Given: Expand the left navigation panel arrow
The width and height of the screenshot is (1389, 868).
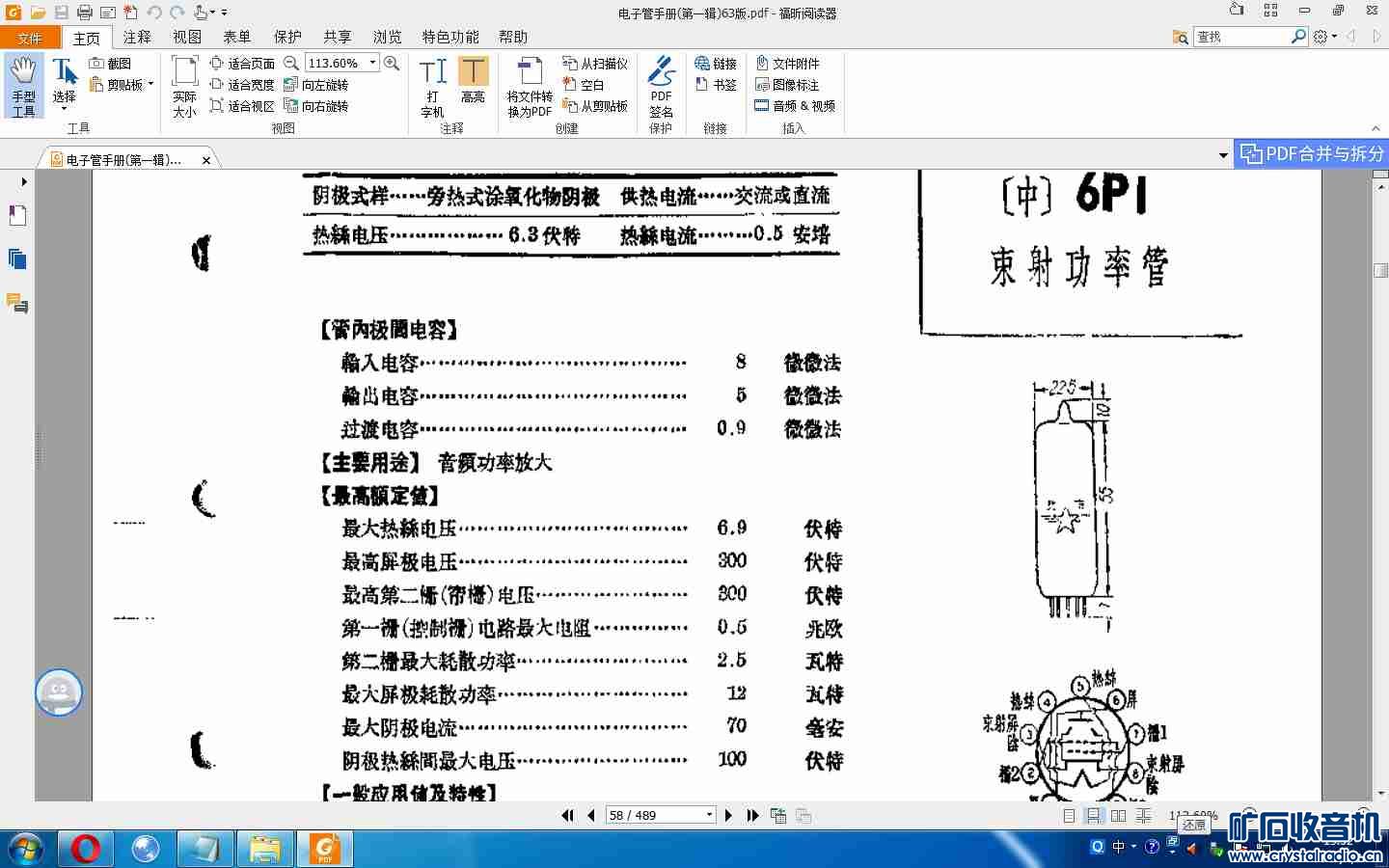Looking at the screenshot, I should (x=23, y=181).
